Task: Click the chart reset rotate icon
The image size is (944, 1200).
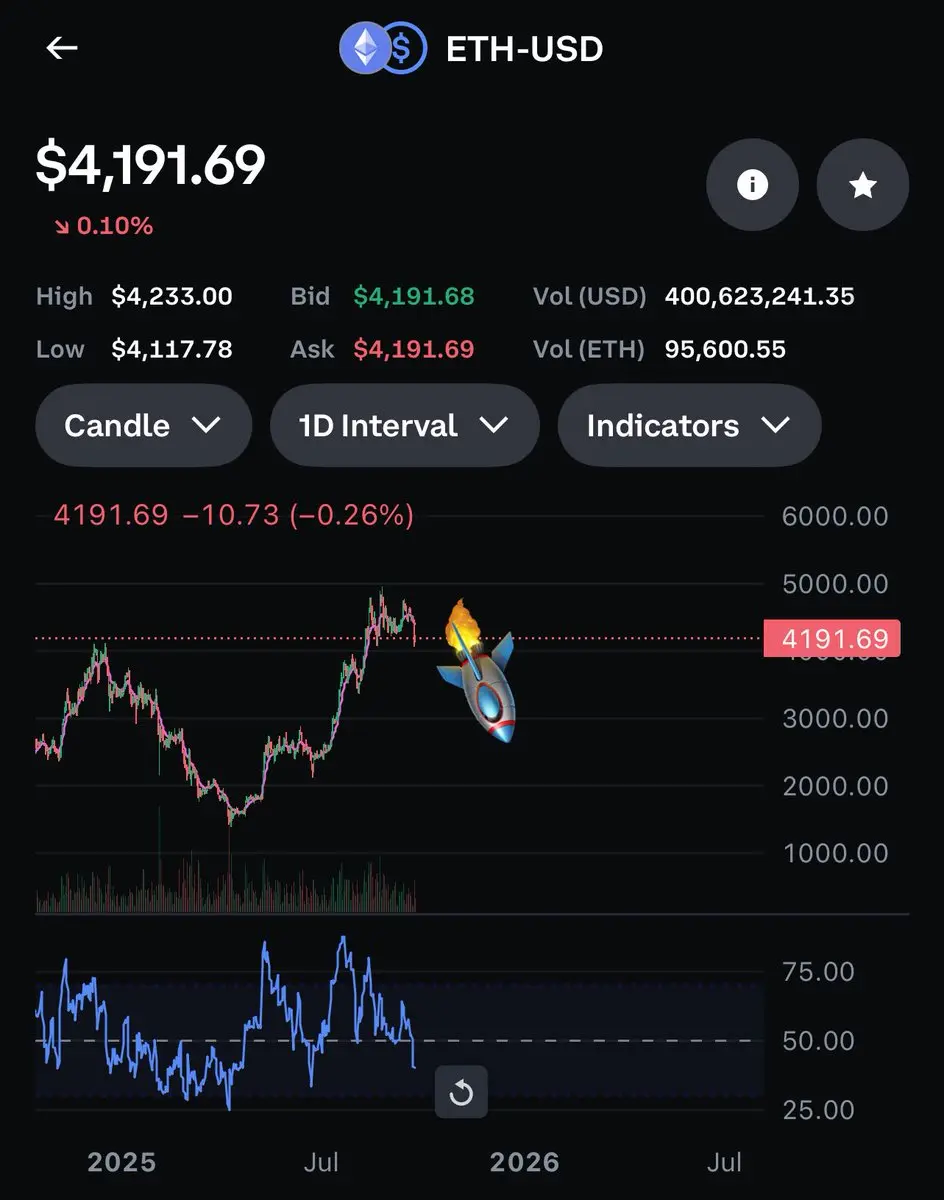Action: (x=461, y=1093)
